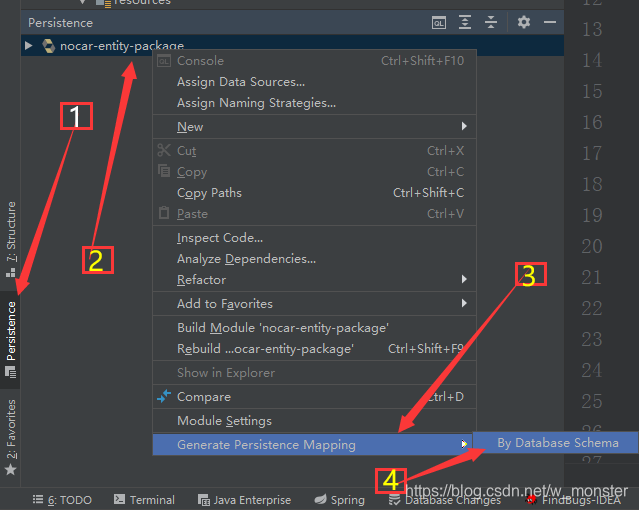Click the Expand All icon in Persistence toolbar

465,22
